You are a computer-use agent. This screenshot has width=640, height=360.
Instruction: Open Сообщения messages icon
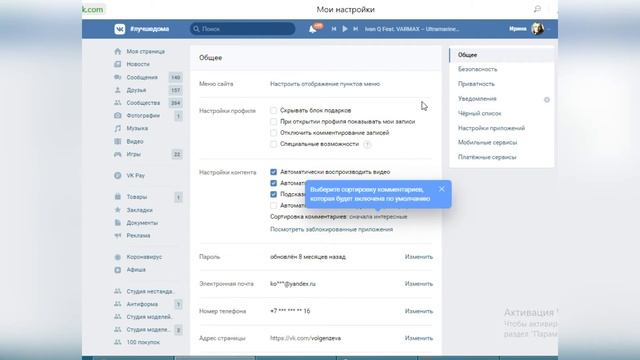click(x=118, y=77)
